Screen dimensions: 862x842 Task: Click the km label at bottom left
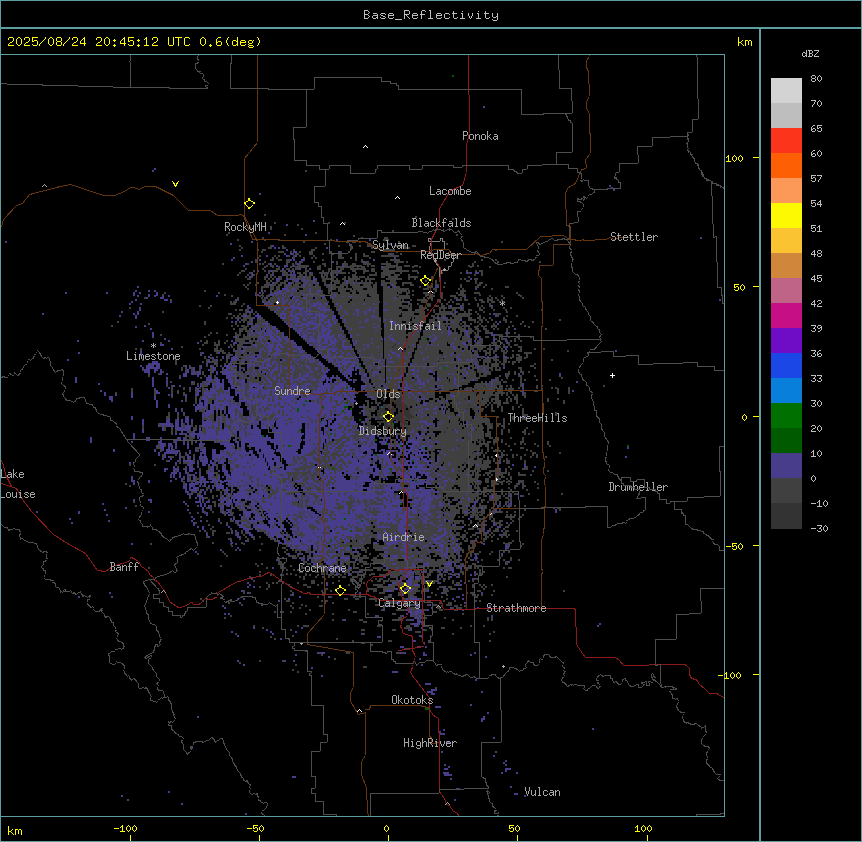pyautogui.click(x=15, y=831)
